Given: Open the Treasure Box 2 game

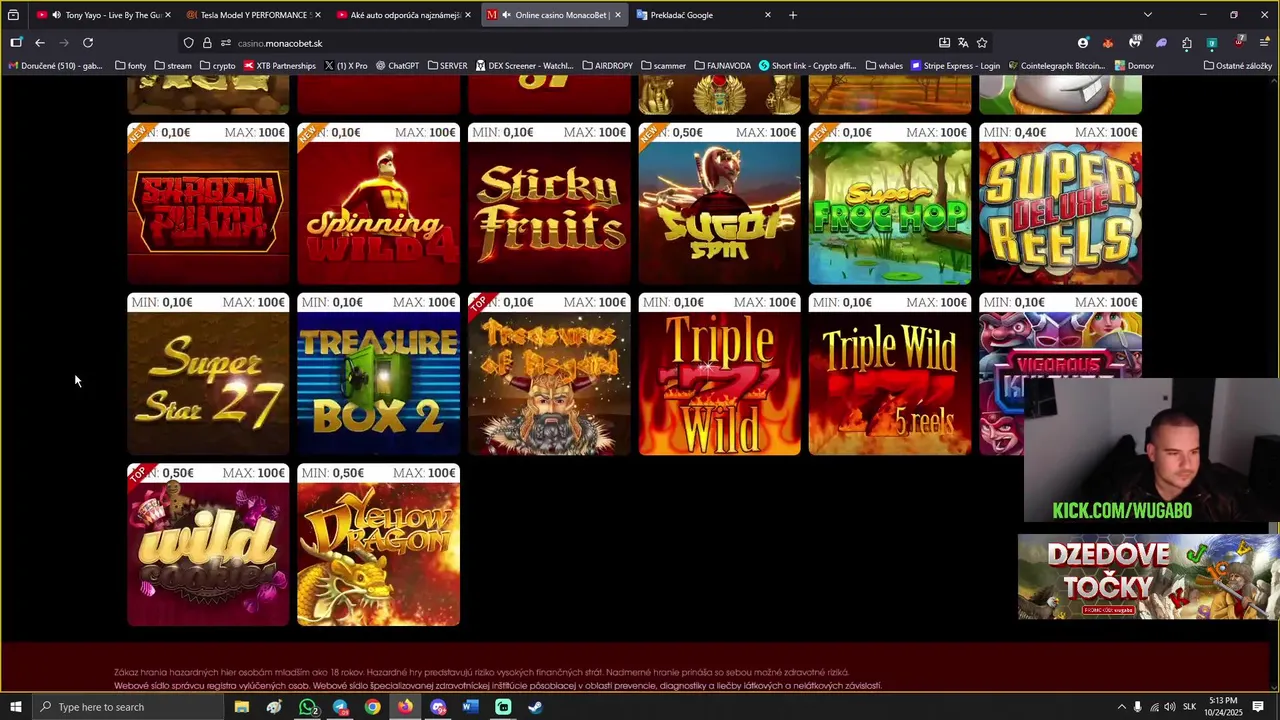Looking at the screenshot, I should click(379, 374).
